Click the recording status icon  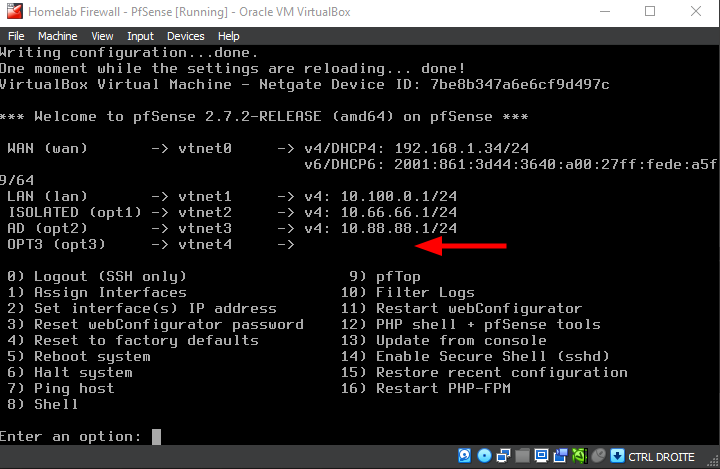(x=560, y=456)
